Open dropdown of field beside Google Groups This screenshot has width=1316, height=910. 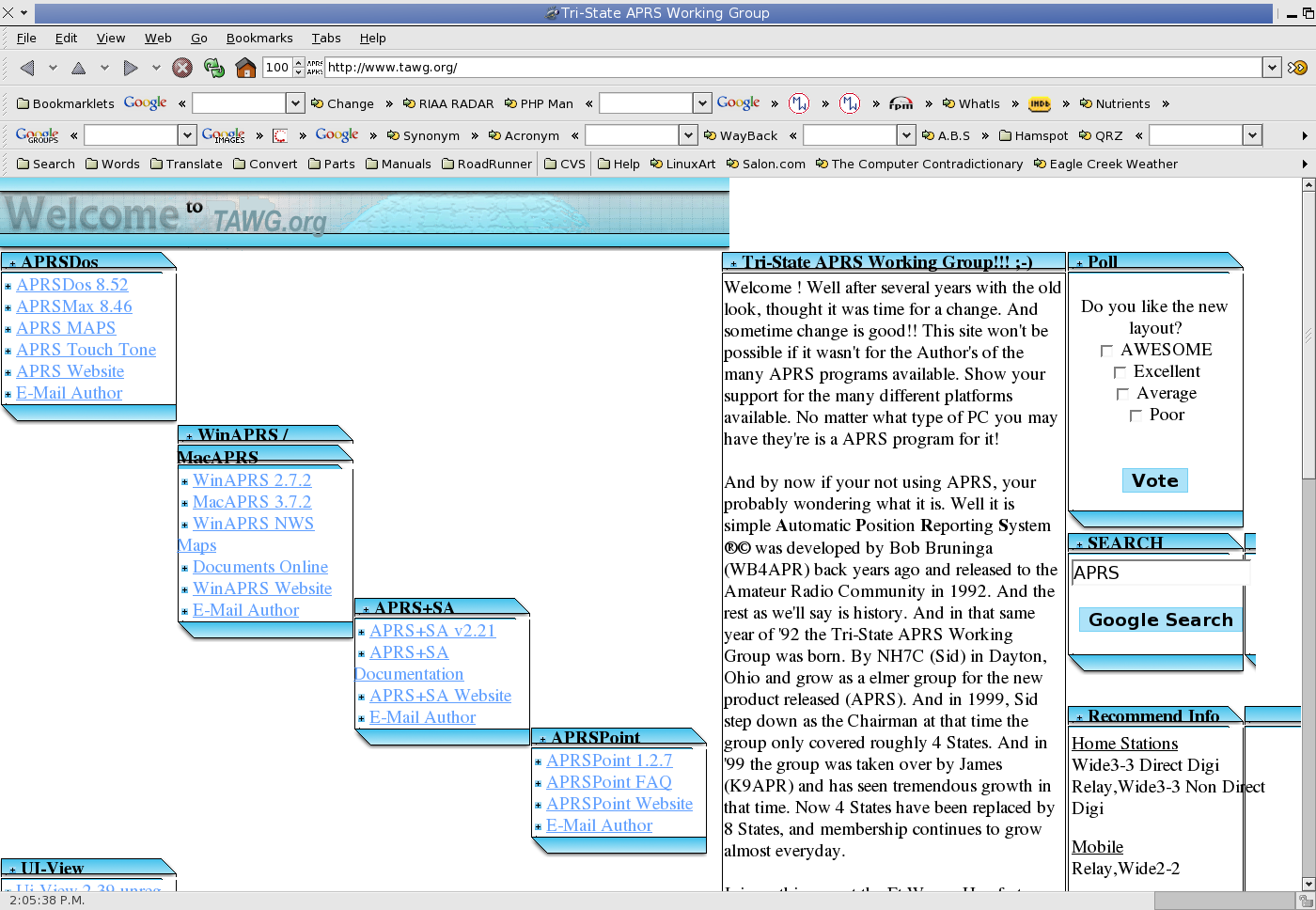[x=187, y=135]
